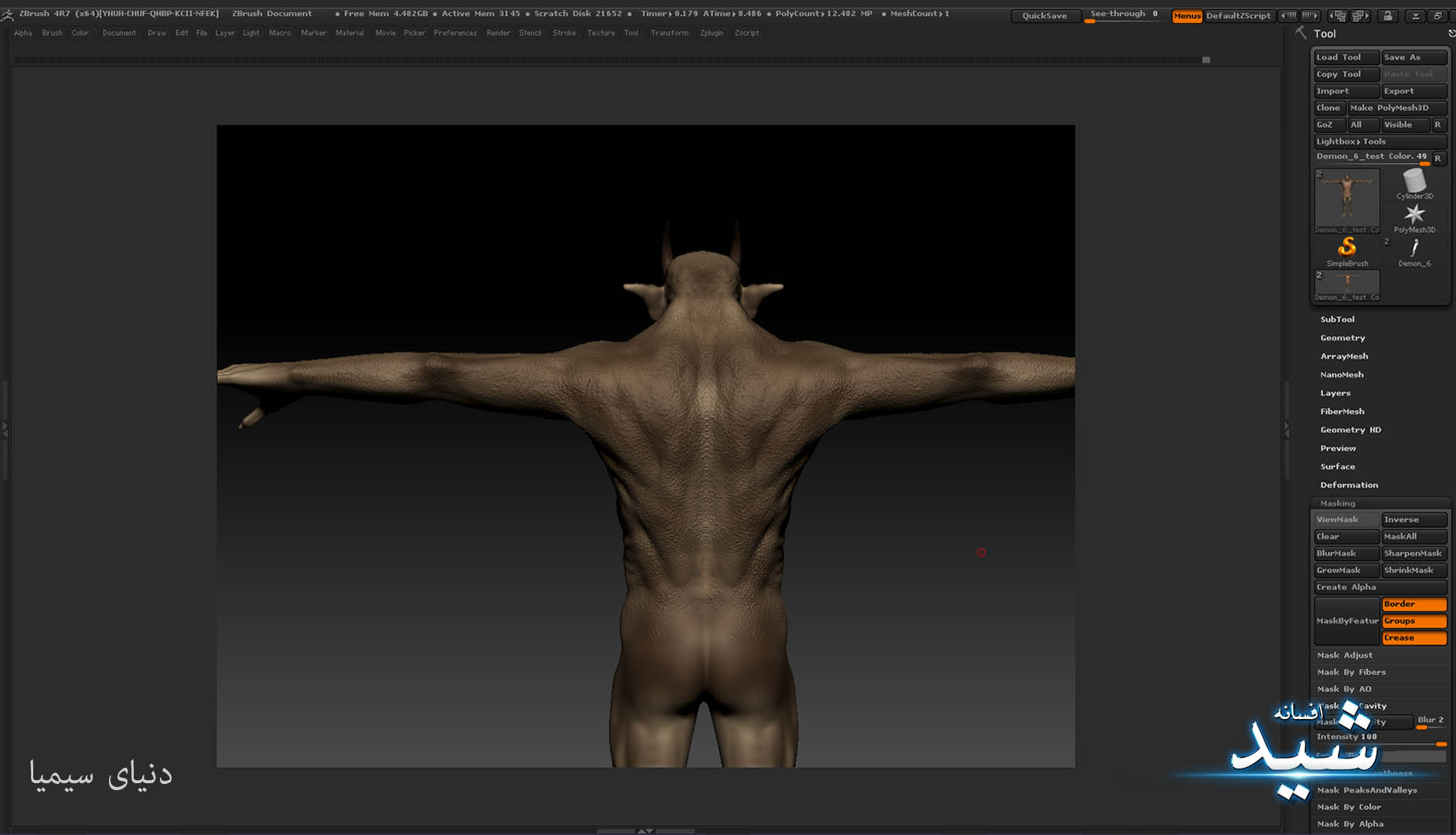The width and height of the screenshot is (1456, 835).
Task: Open the Deformation section
Action: tap(1349, 485)
